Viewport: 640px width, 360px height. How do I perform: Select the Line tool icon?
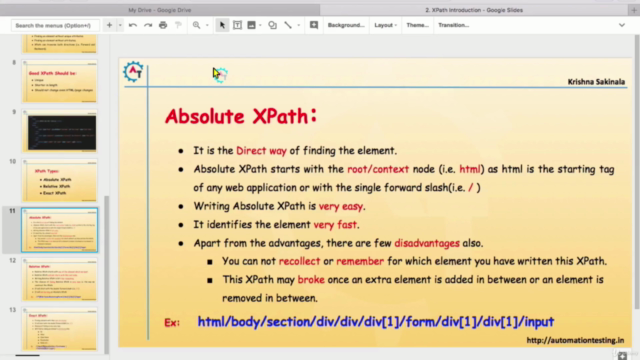tap(288, 25)
